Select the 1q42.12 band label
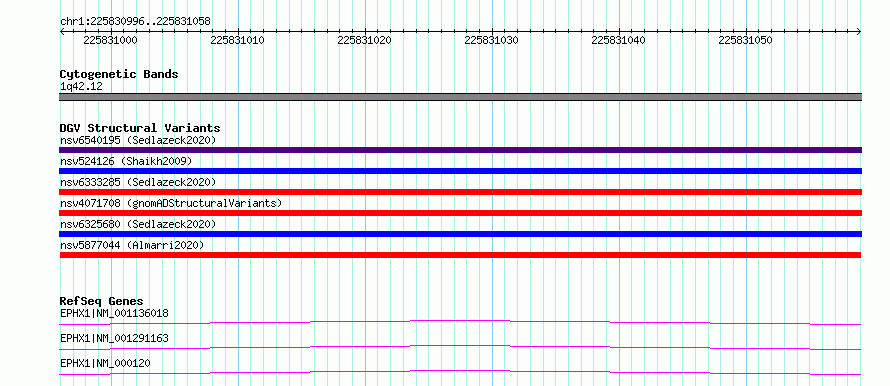 click(x=81, y=87)
